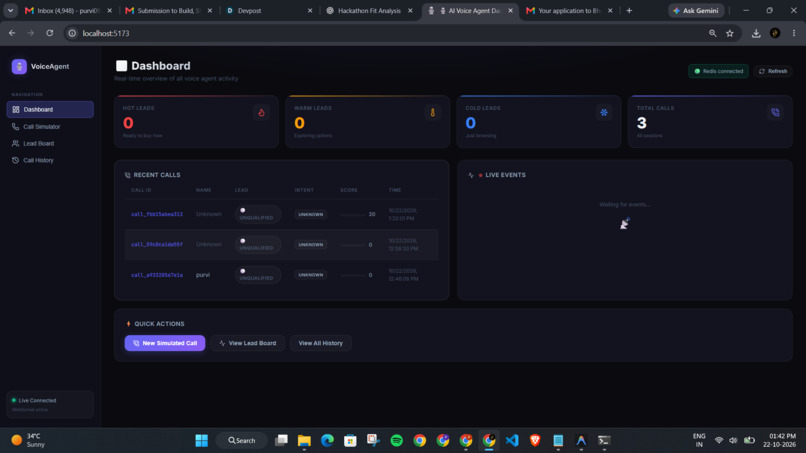The height and width of the screenshot is (453, 806).
Task: Click the VoiceAgent logo icon
Action: click(x=19, y=66)
